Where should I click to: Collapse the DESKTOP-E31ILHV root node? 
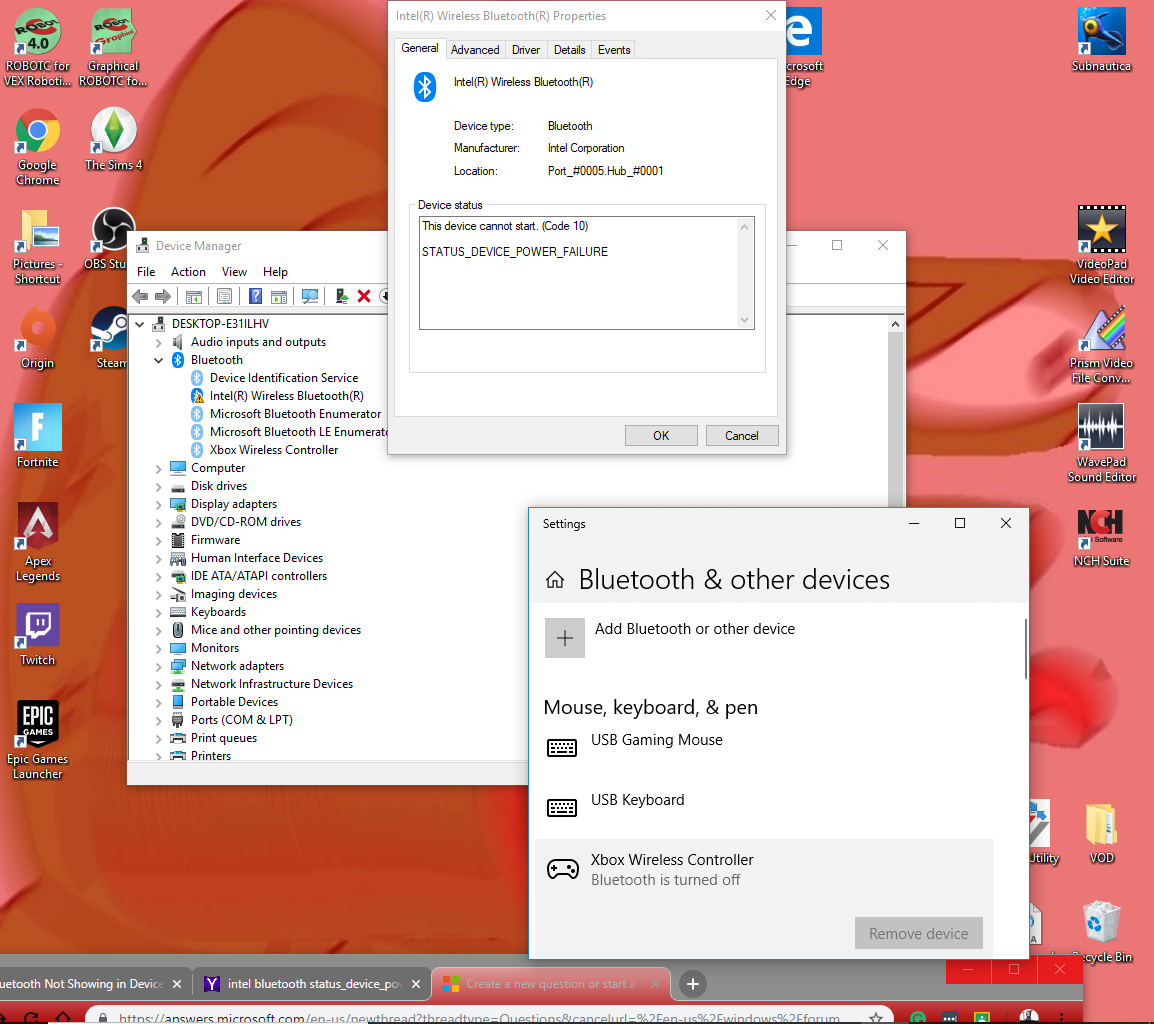click(x=140, y=324)
